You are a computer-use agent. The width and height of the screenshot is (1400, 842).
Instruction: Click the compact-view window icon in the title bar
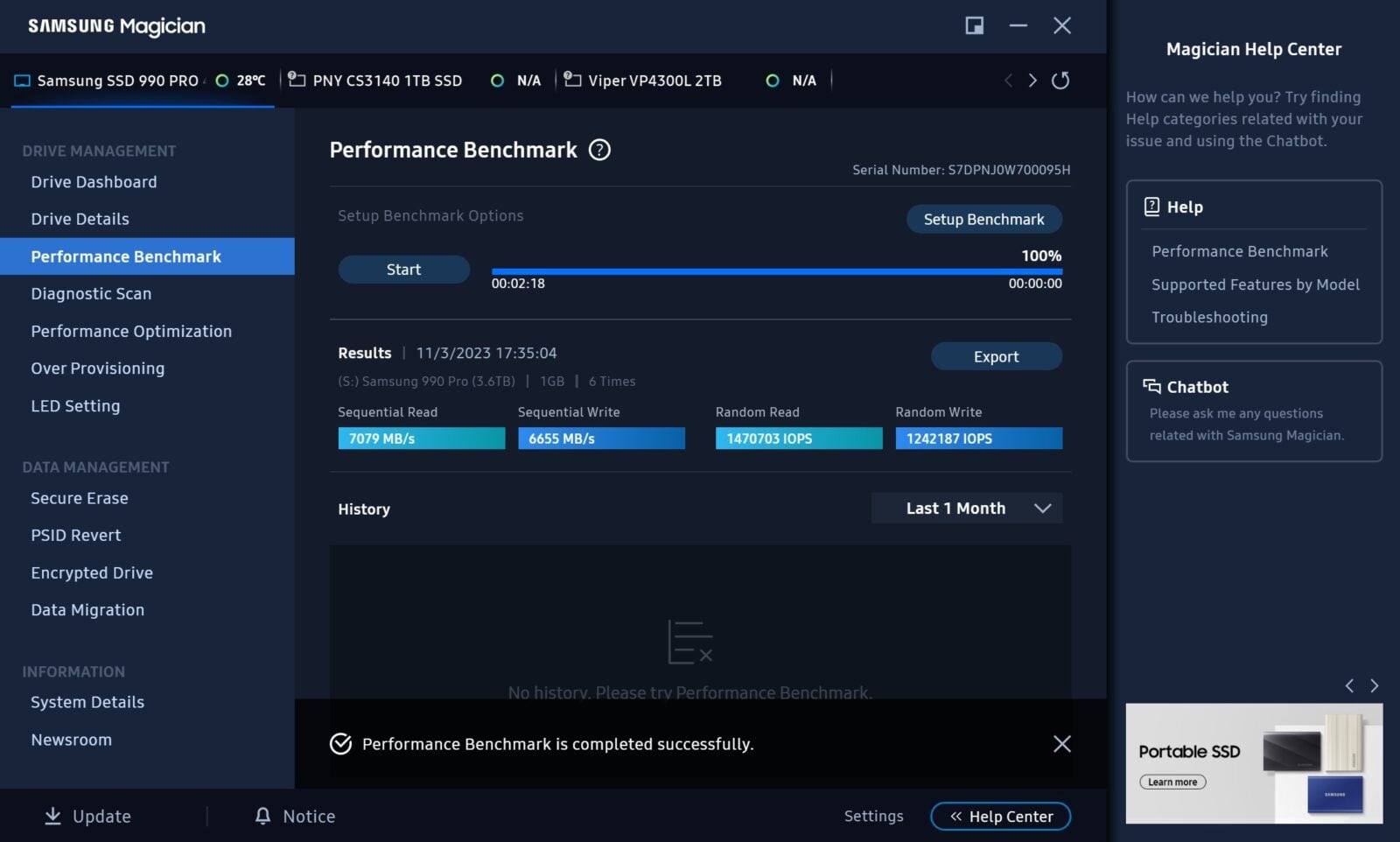(x=974, y=25)
